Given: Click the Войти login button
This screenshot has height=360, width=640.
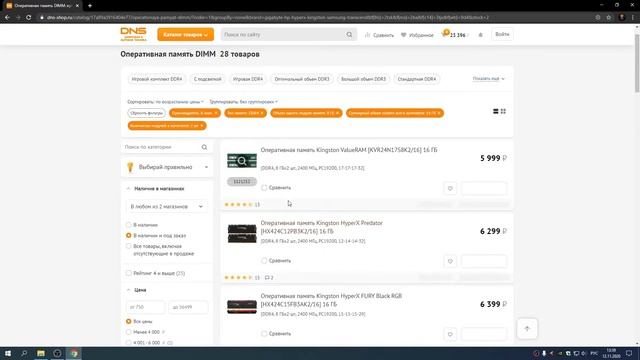Looking at the screenshot, I should (502, 35).
